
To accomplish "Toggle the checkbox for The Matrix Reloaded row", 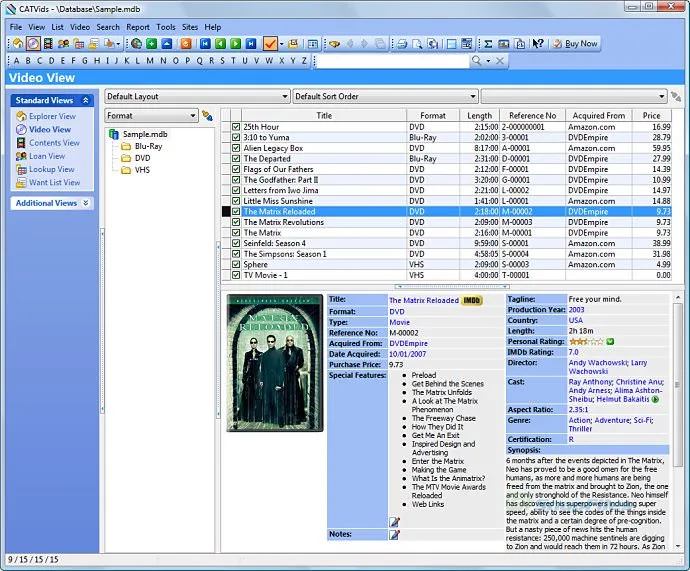I will coord(236,212).
